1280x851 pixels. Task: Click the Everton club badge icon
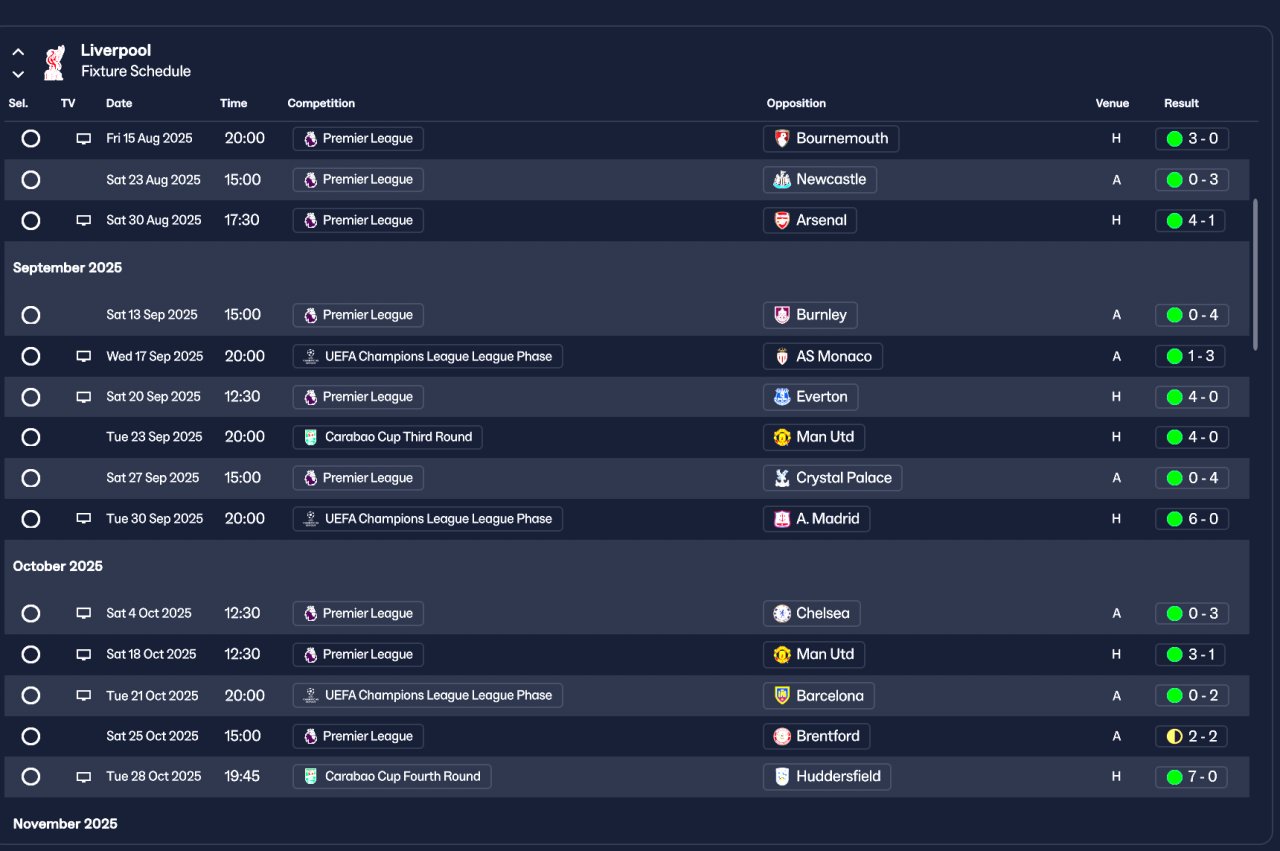[782, 397]
